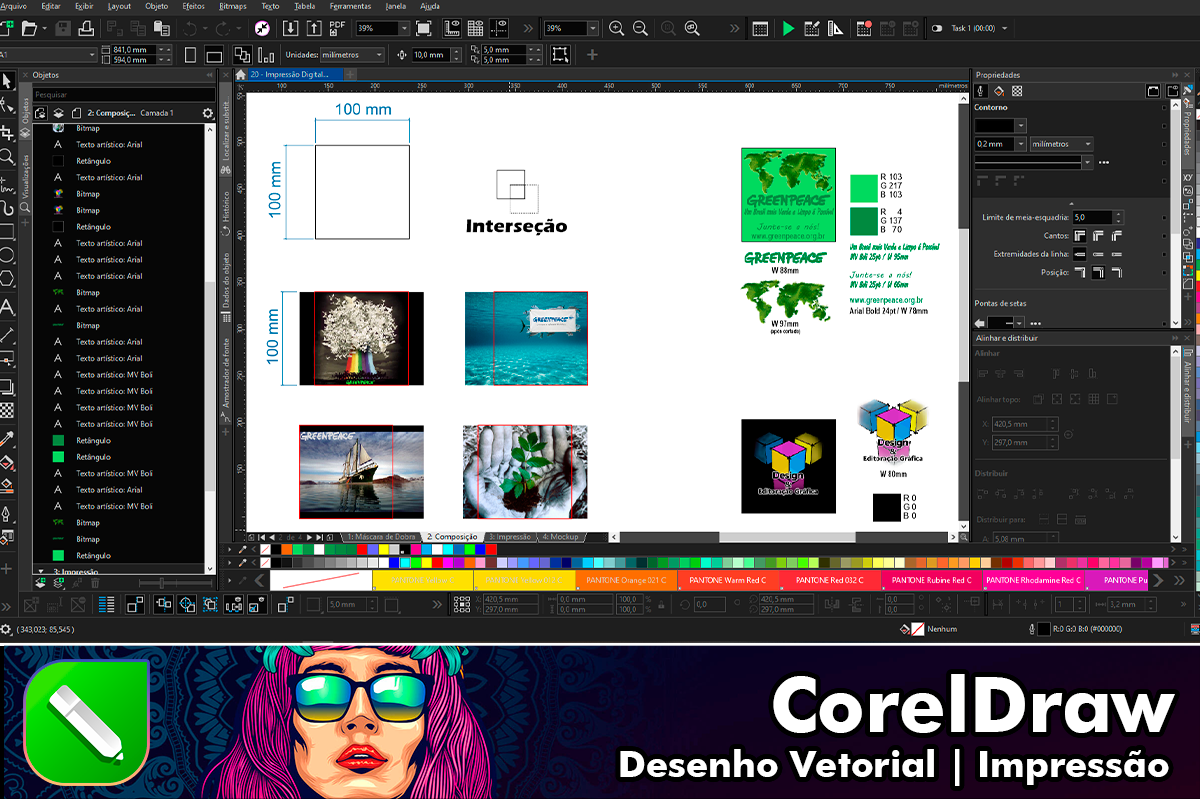Go to the next page arrow
This screenshot has width=1200, height=800.
(310, 537)
